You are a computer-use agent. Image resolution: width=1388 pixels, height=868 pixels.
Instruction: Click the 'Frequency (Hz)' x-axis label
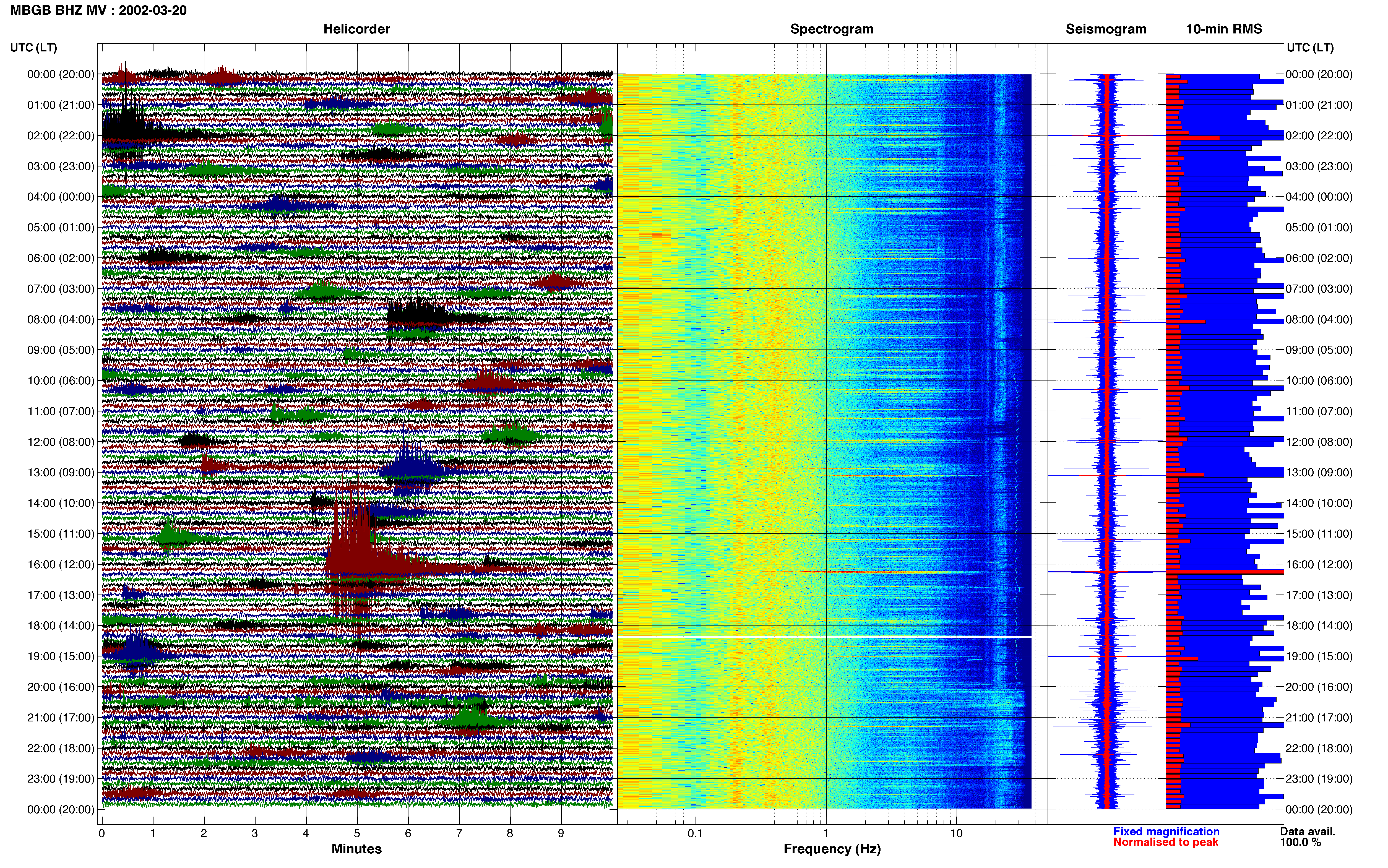click(832, 849)
